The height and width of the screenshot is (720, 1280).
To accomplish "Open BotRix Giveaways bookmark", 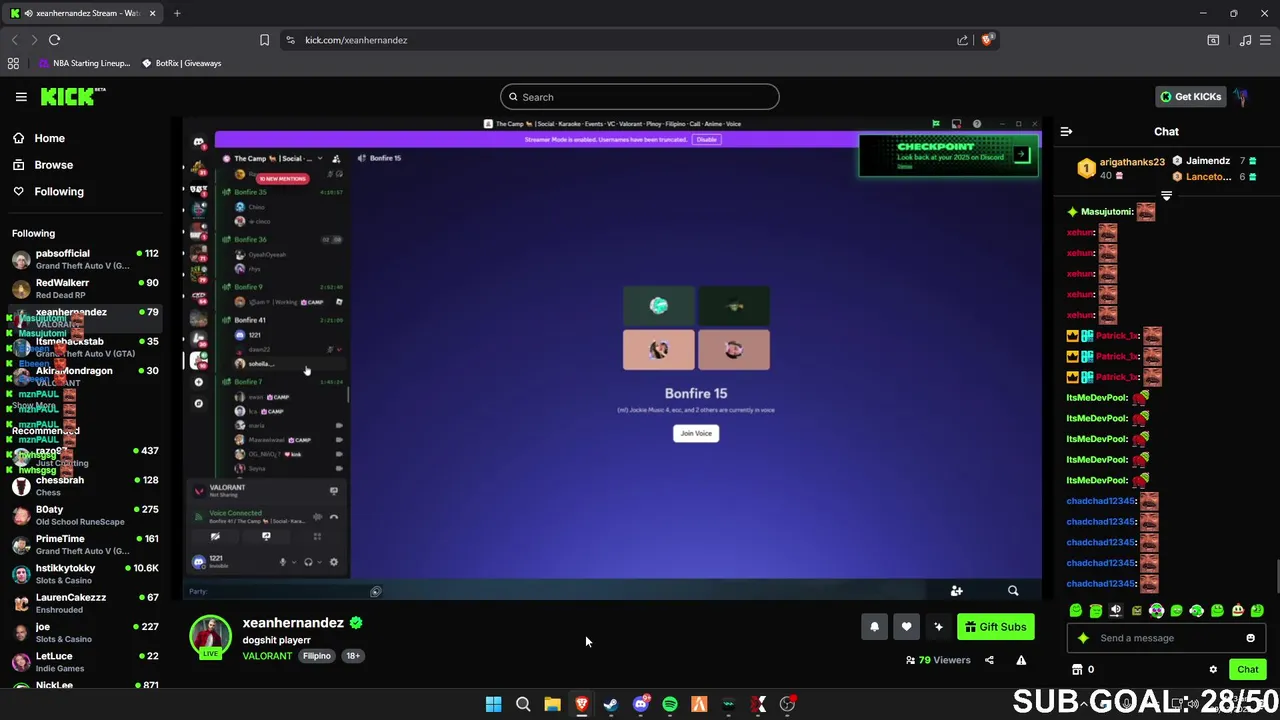I will click(x=182, y=63).
